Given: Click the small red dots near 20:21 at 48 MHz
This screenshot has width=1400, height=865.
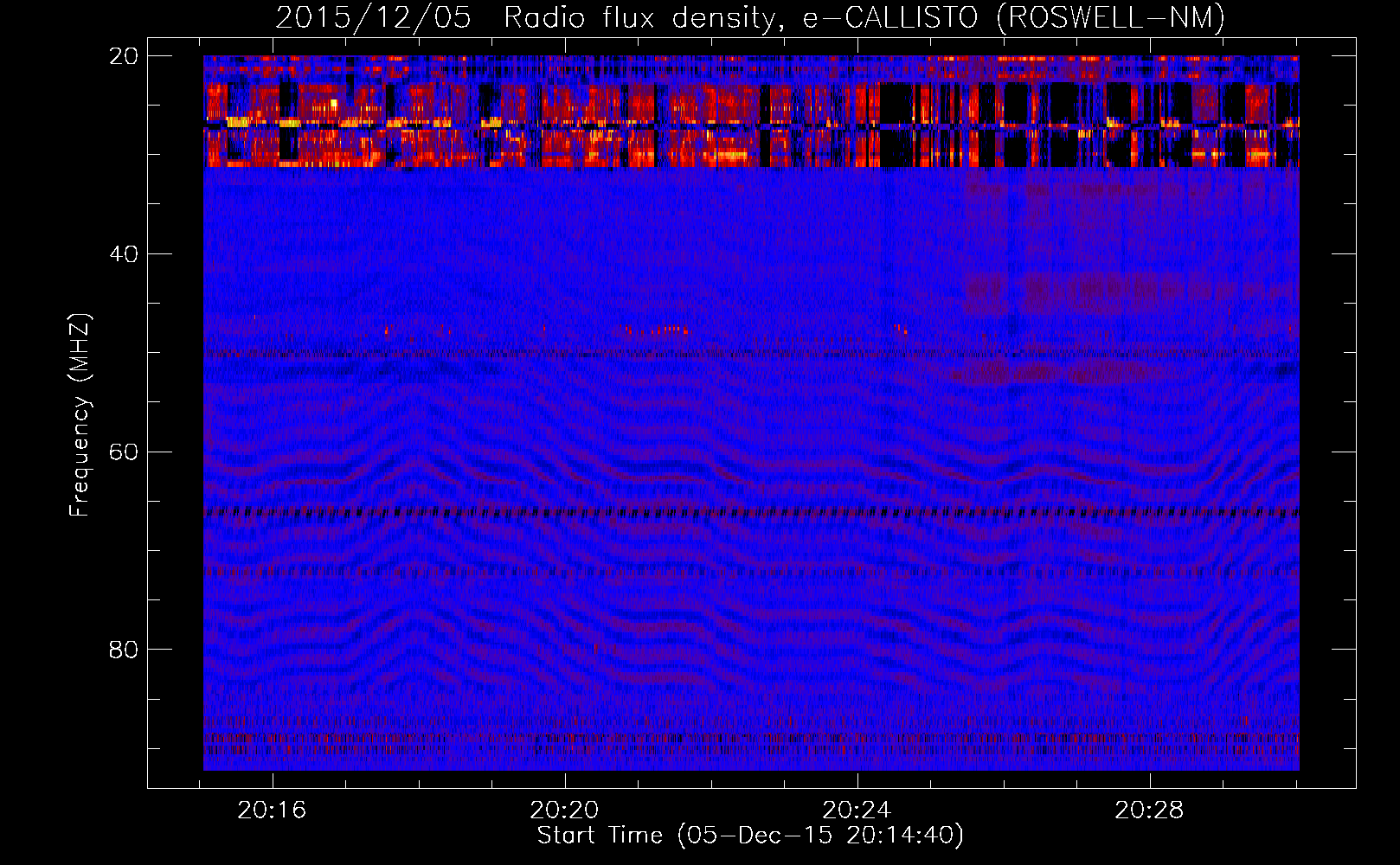Looking at the screenshot, I should coord(656,330).
